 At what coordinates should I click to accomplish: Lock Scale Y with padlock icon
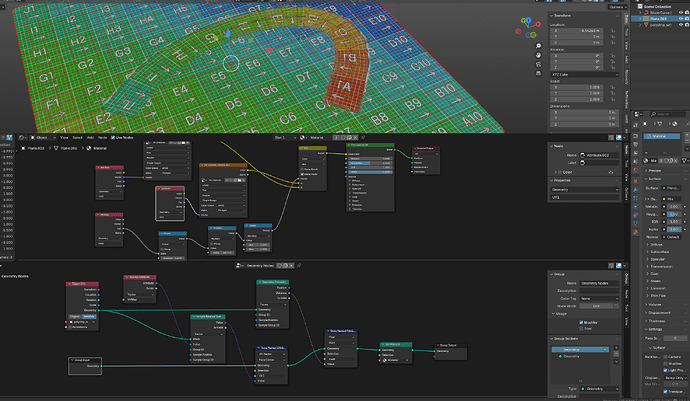(612, 93)
